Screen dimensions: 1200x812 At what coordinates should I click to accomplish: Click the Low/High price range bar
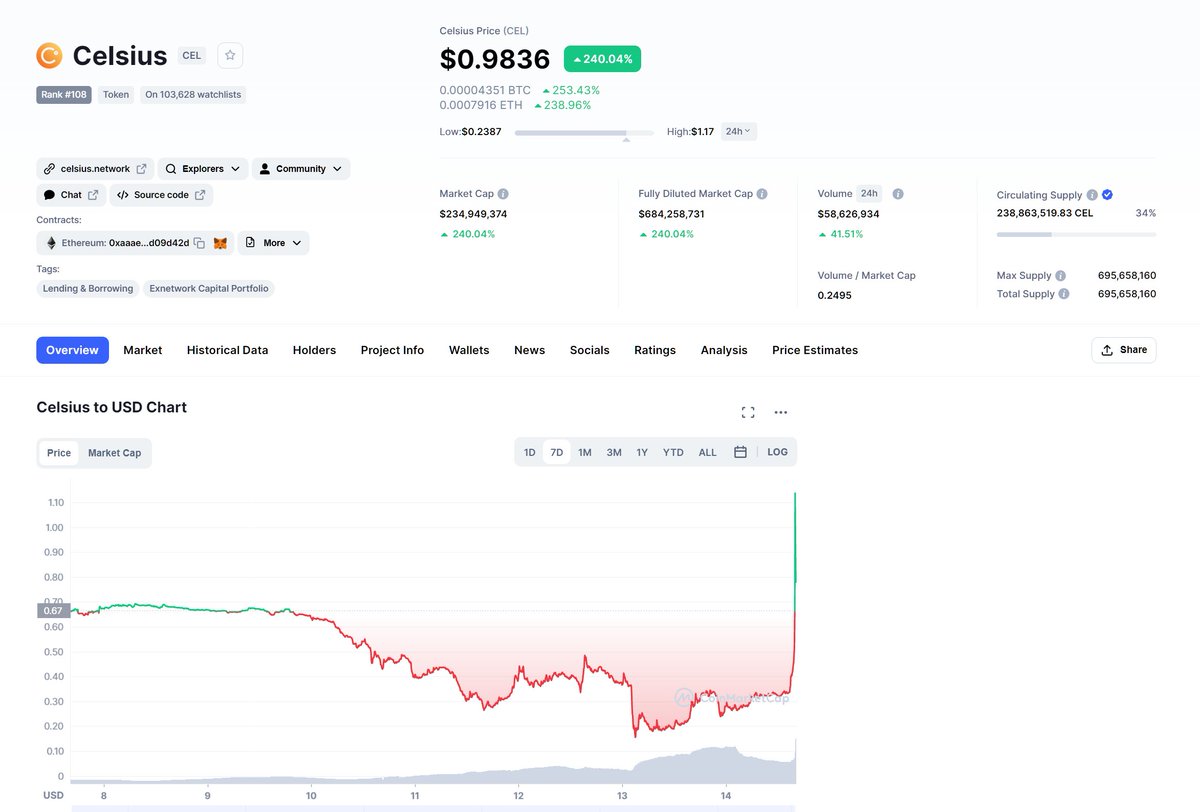click(584, 132)
